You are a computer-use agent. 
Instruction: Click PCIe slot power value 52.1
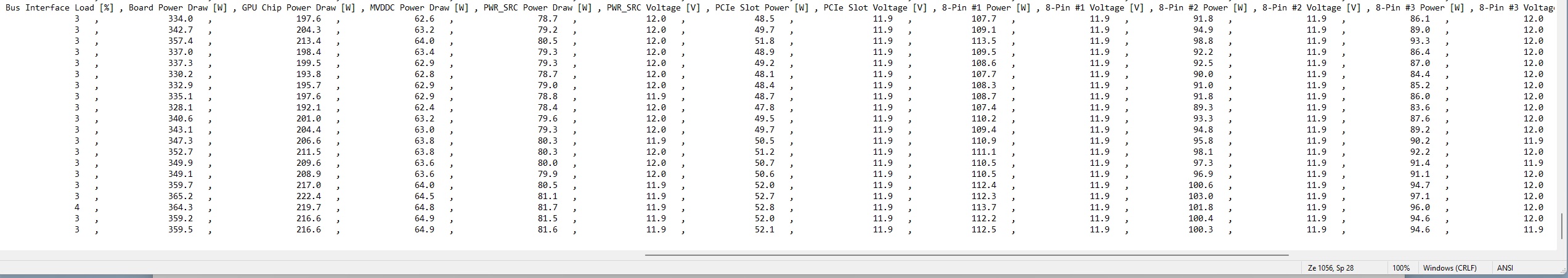tap(765, 229)
